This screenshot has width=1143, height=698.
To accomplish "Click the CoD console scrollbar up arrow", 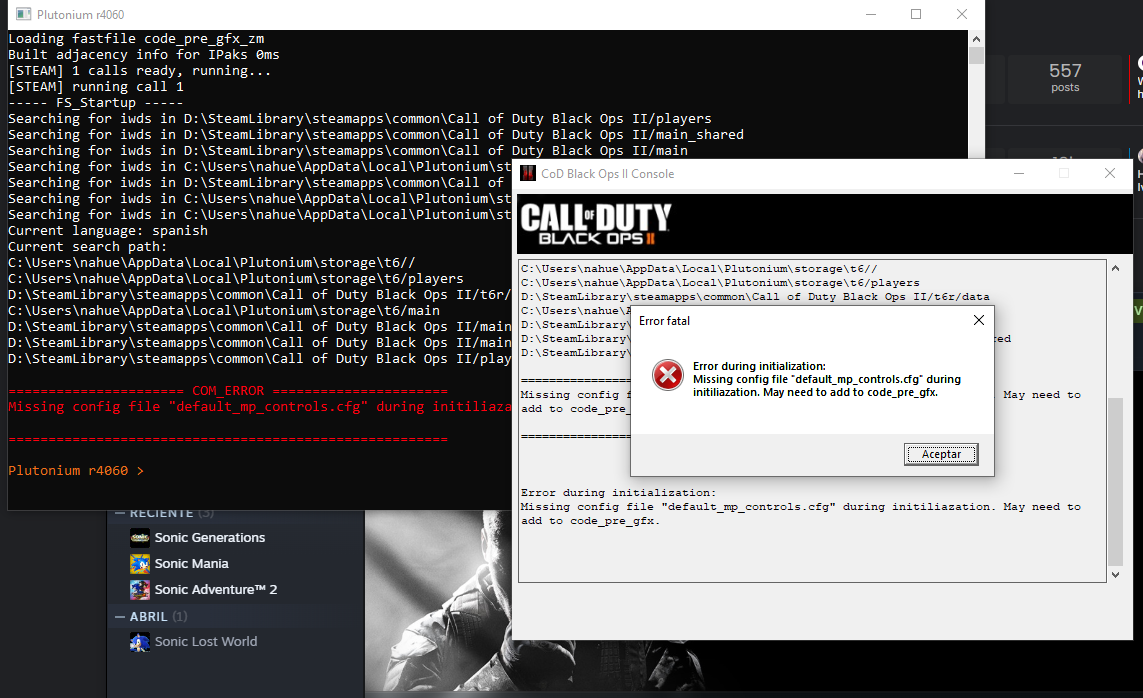I will click(x=1115, y=269).
